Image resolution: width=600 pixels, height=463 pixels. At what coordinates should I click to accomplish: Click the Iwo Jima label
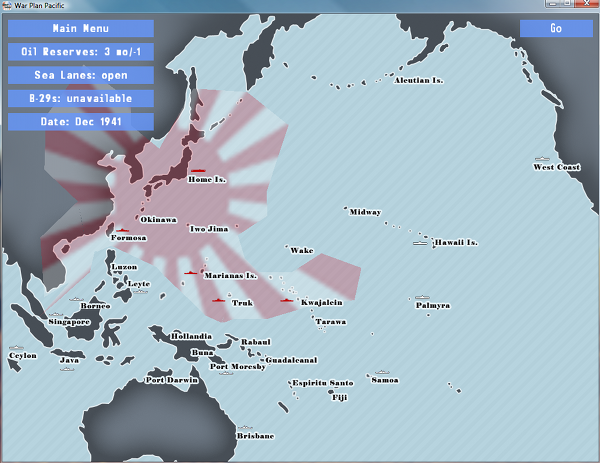[209, 229]
